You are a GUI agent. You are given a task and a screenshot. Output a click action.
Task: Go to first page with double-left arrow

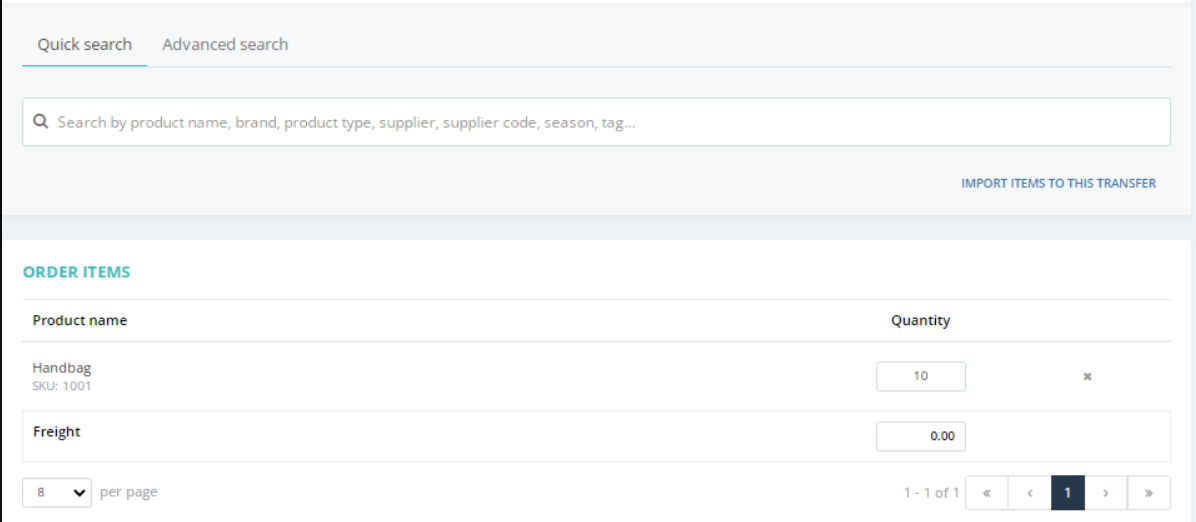(986, 493)
